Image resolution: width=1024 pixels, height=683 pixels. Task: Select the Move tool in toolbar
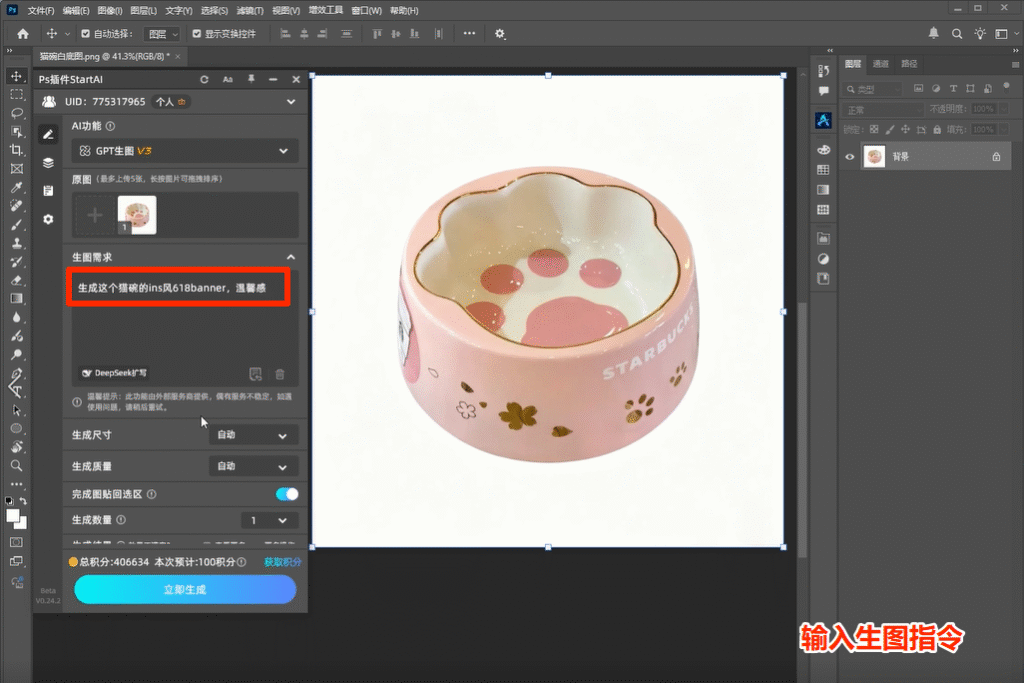coord(16,76)
